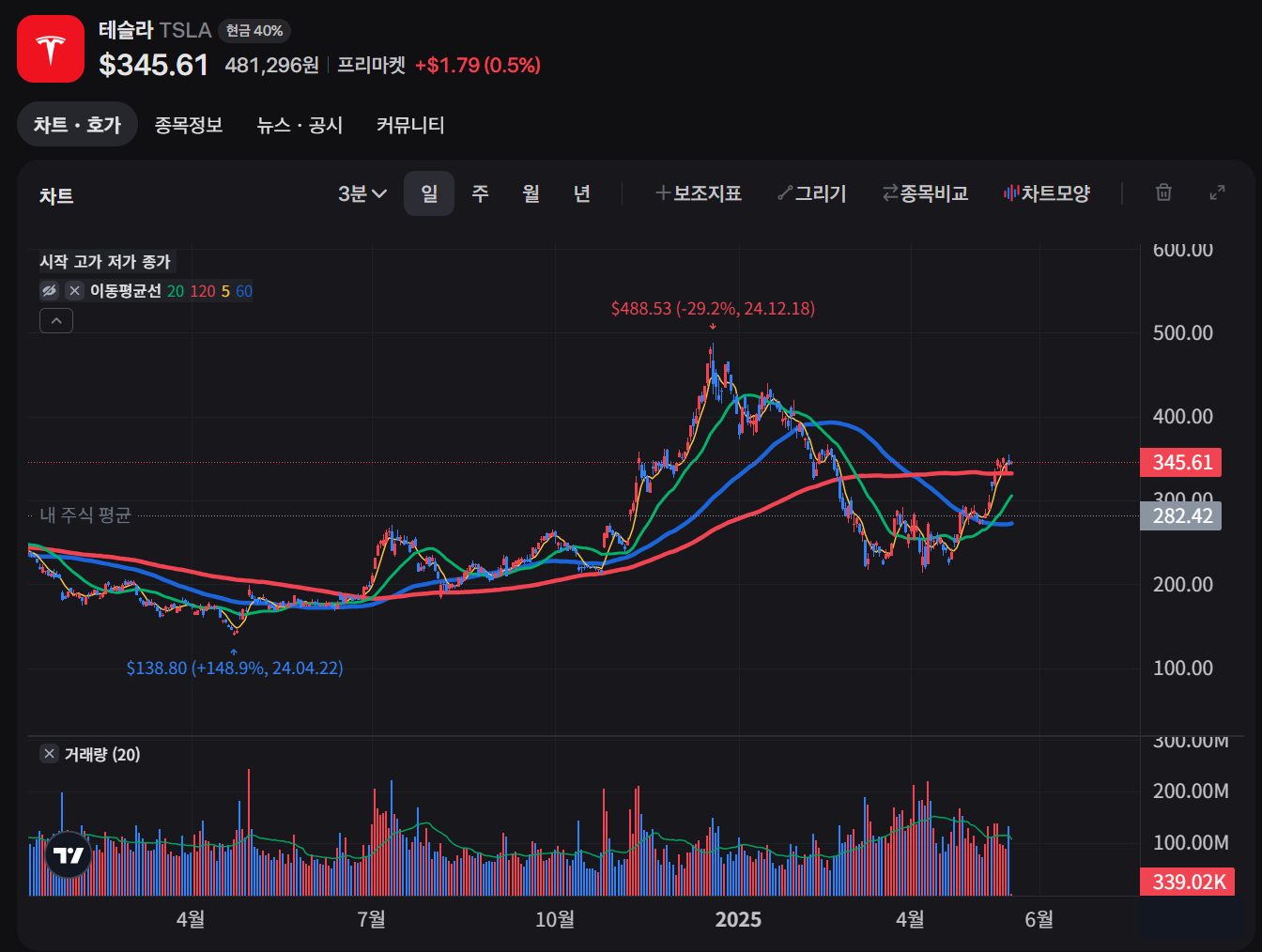
Task: Click the 현금 40% badge
Action: pyautogui.click(x=254, y=31)
